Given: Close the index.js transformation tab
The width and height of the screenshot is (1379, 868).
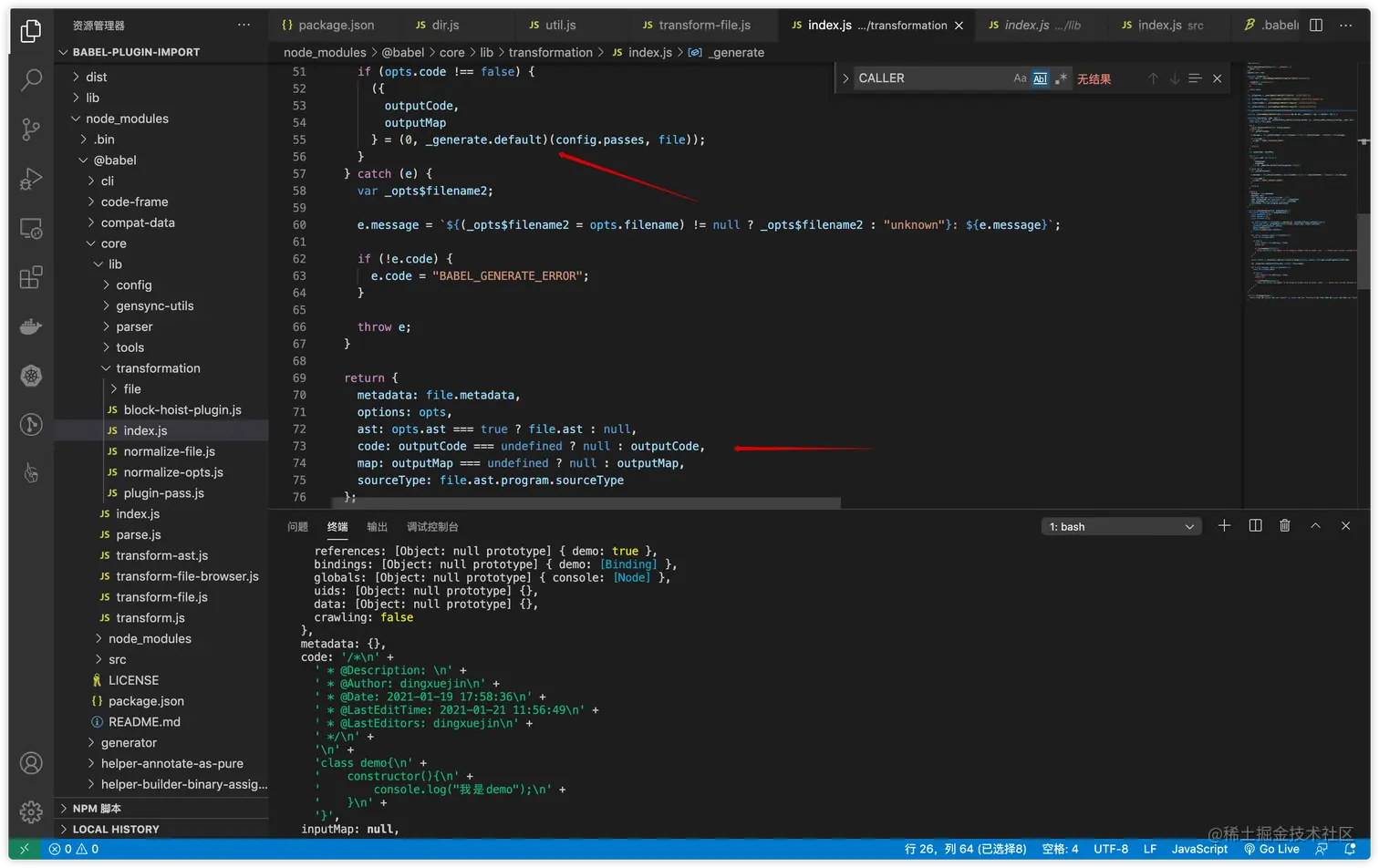Looking at the screenshot, I should pyautogui.click(x=959, y=26).
